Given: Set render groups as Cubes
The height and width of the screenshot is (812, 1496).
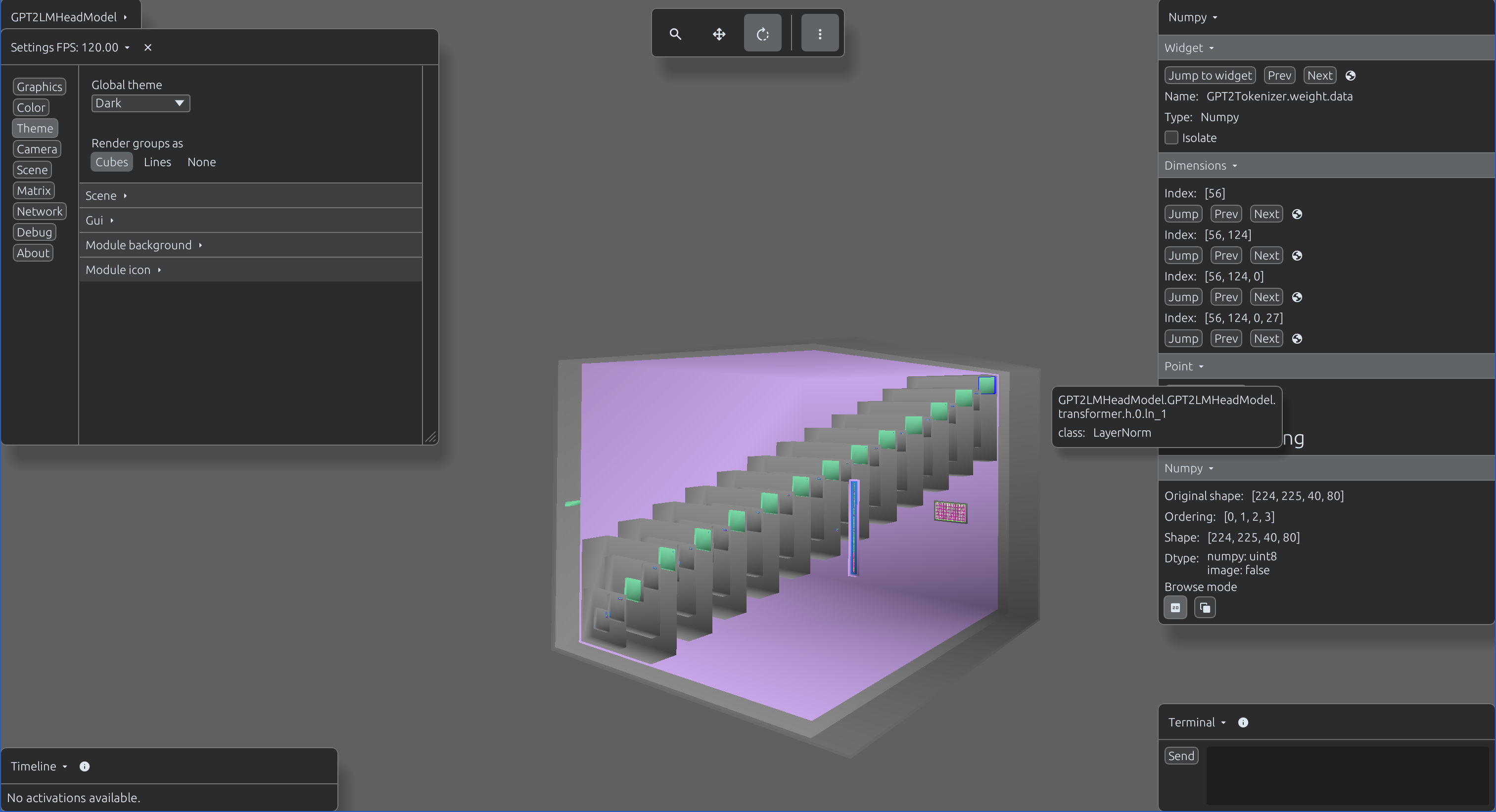Looking at the screenshot, I should [x=111, y=162].
